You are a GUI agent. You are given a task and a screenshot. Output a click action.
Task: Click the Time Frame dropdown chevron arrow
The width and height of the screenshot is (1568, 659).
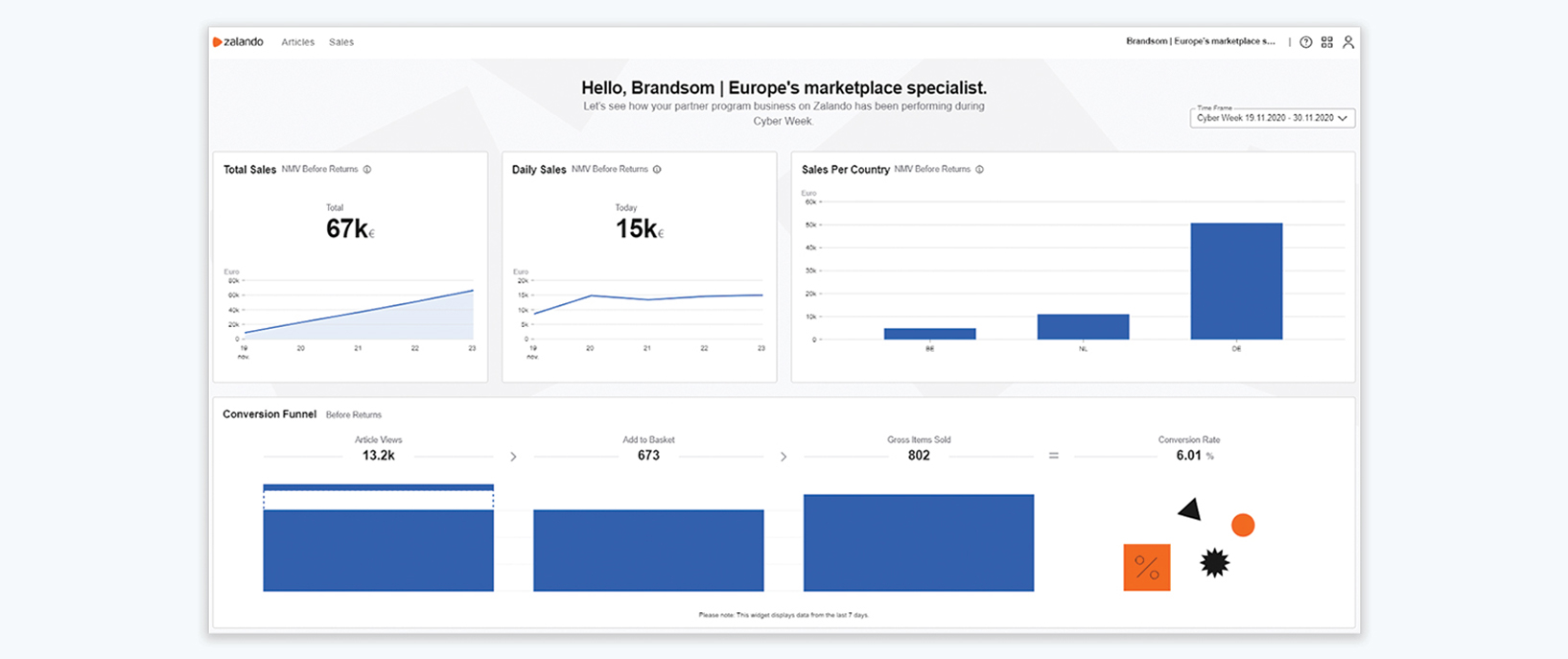tap(1343, 118)
